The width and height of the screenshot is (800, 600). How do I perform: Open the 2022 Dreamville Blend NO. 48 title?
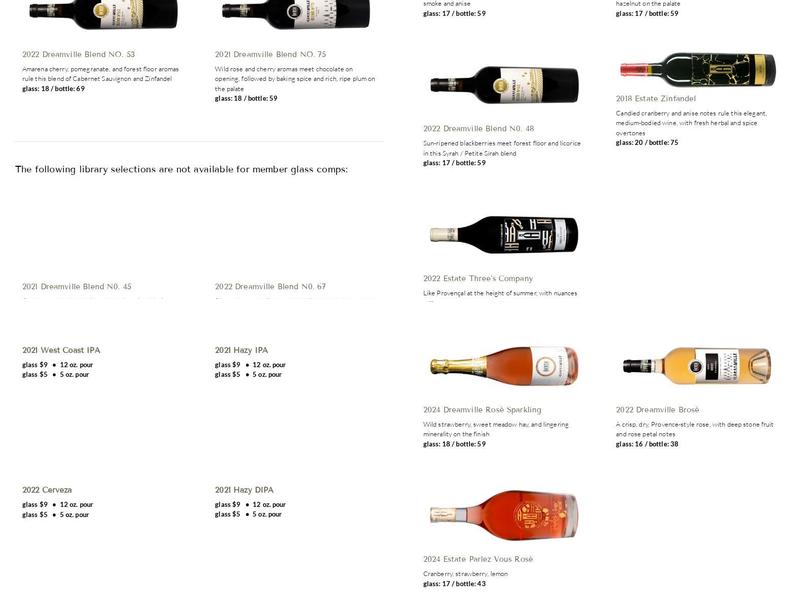coord(479,129)
